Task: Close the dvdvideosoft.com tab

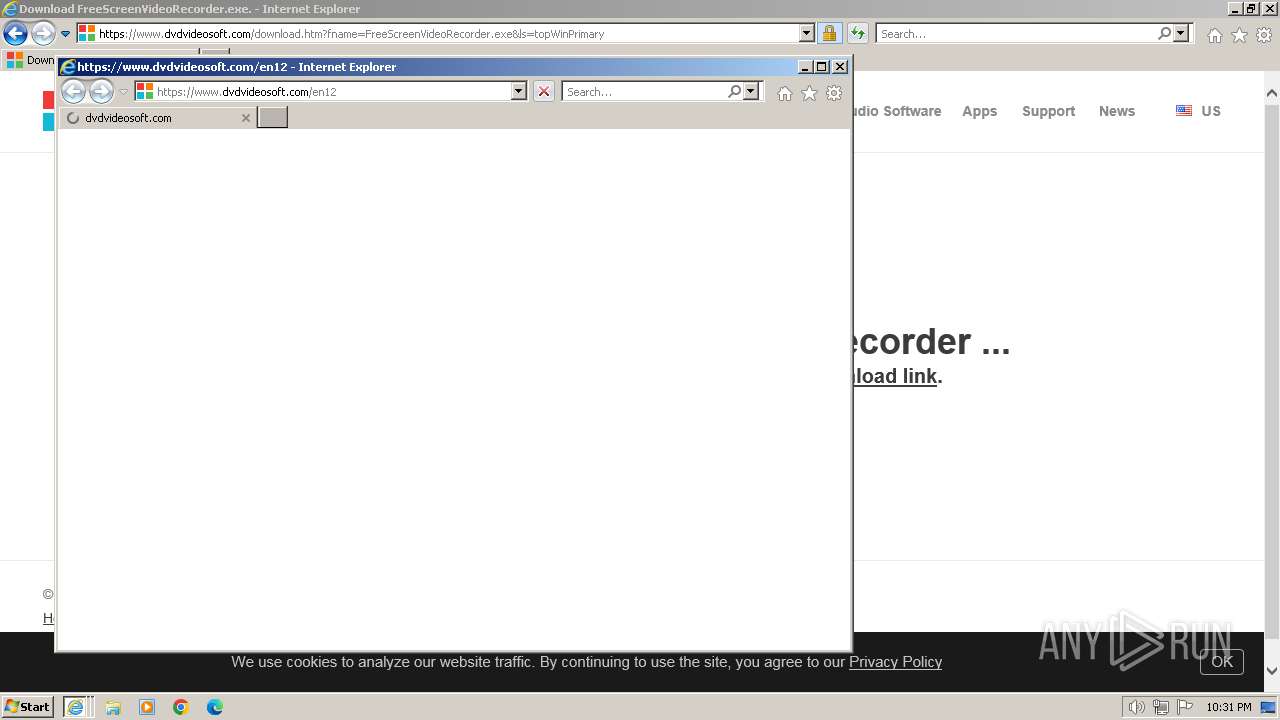Action: pyautogui.click(x=246, y=118)
